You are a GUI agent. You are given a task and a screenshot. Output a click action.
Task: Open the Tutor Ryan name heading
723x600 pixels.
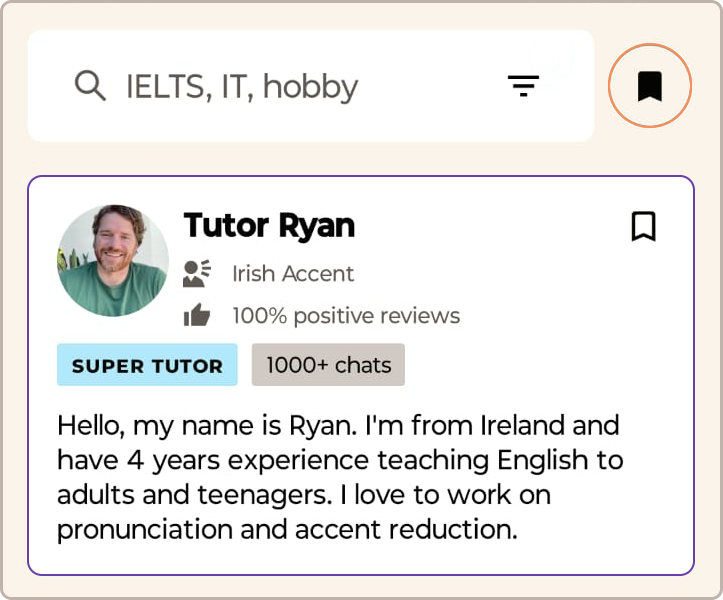(x=269, y=226)
